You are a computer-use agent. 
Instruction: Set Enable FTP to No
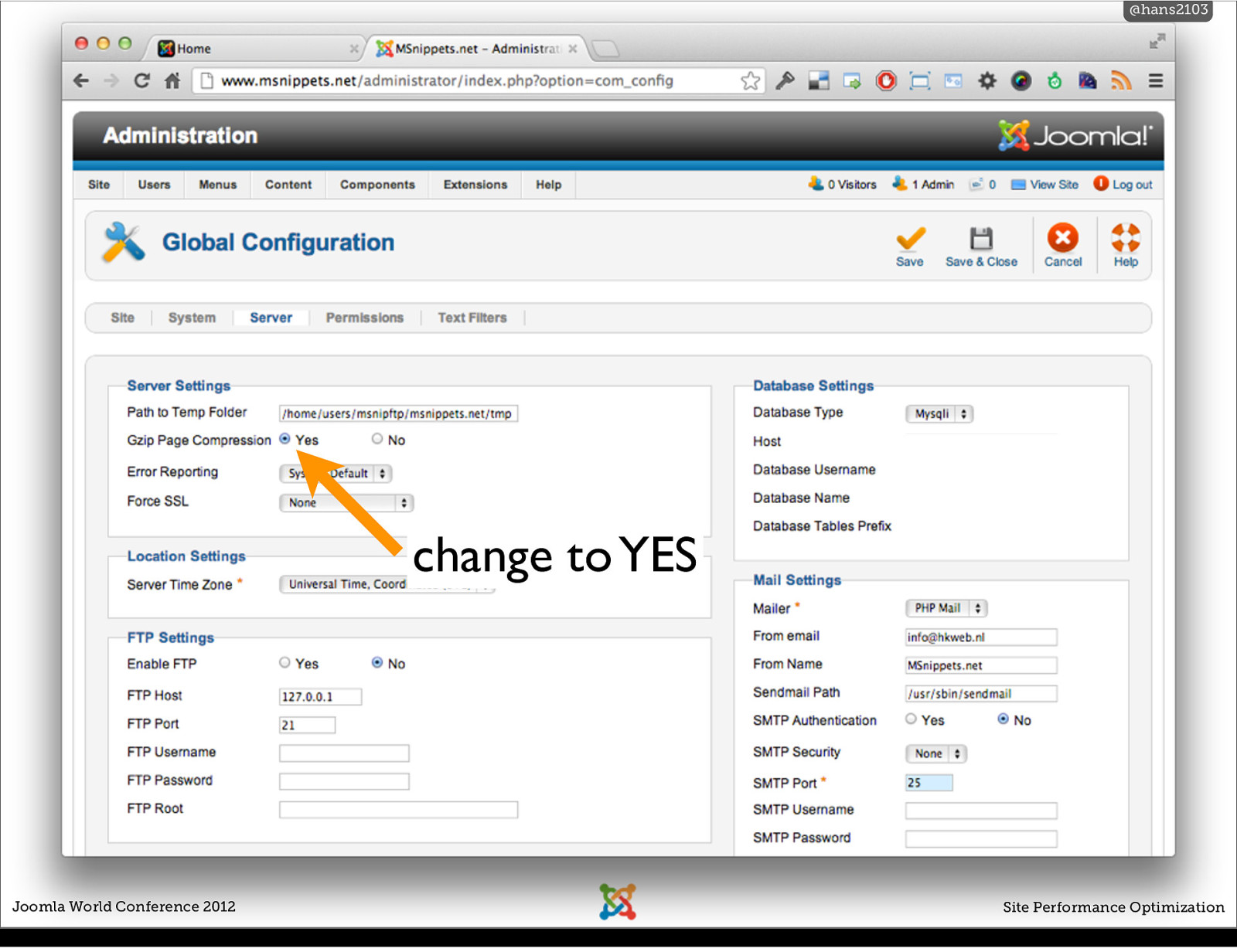(377, 663)
